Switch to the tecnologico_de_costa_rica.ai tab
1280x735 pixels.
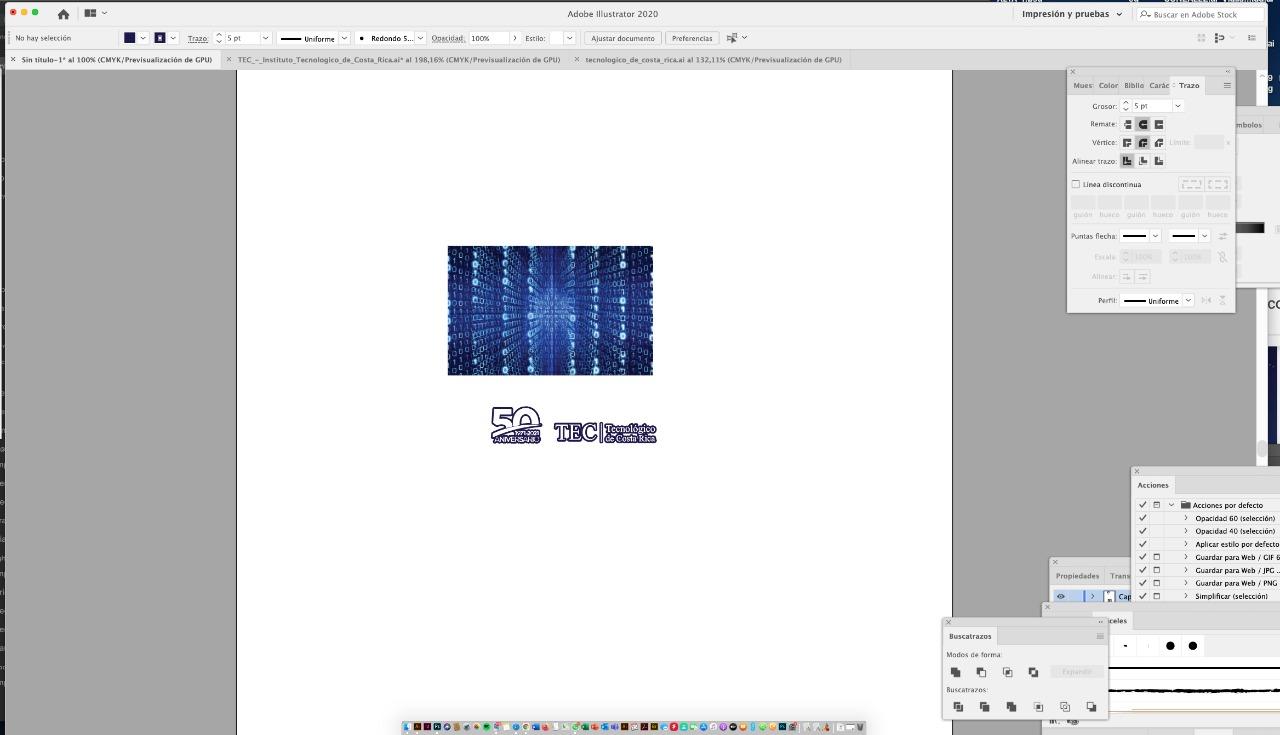713,60
